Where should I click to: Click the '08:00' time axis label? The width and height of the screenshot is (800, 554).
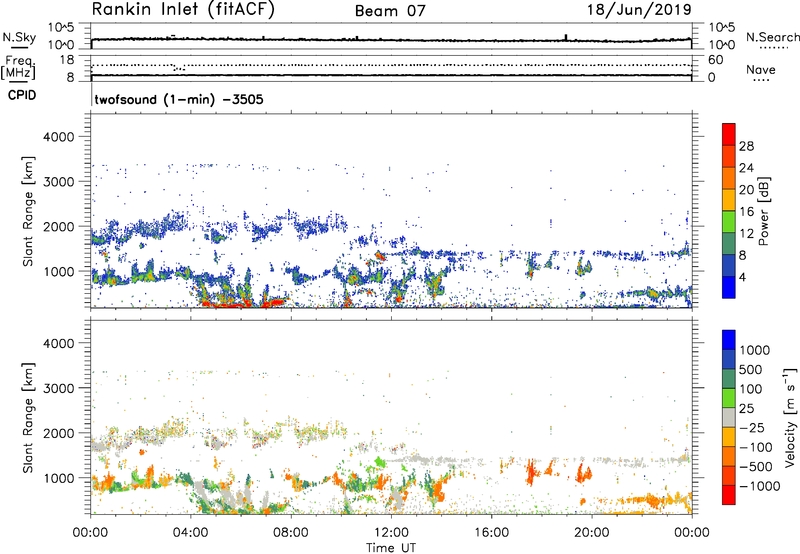pos(291,533)
